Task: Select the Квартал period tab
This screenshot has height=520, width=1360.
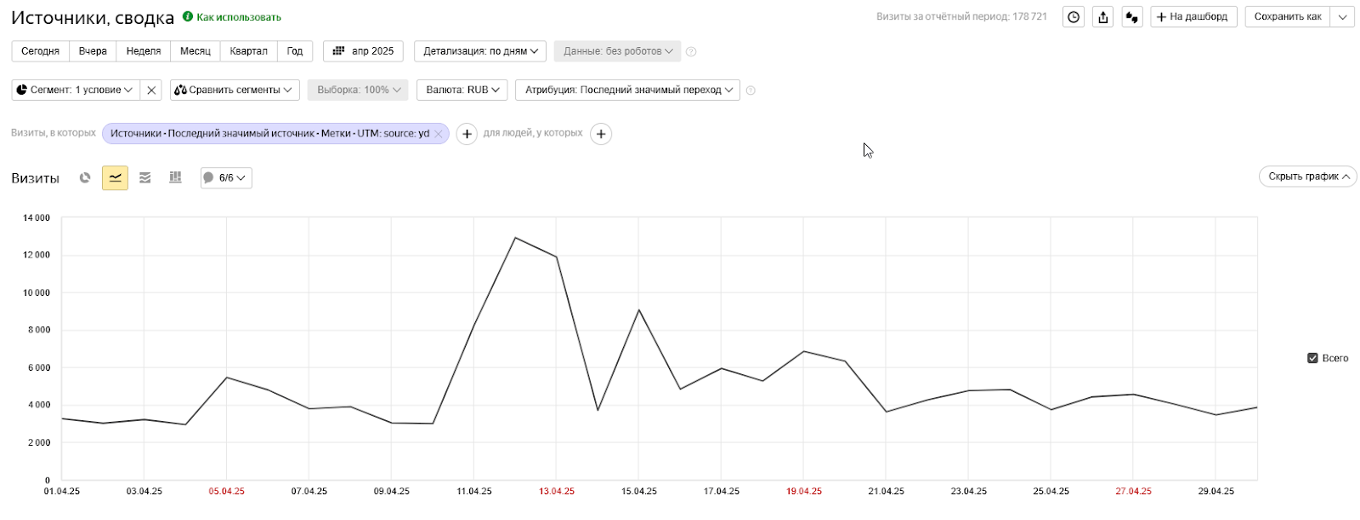Action: pyautogui.click(x=248, y=51)
